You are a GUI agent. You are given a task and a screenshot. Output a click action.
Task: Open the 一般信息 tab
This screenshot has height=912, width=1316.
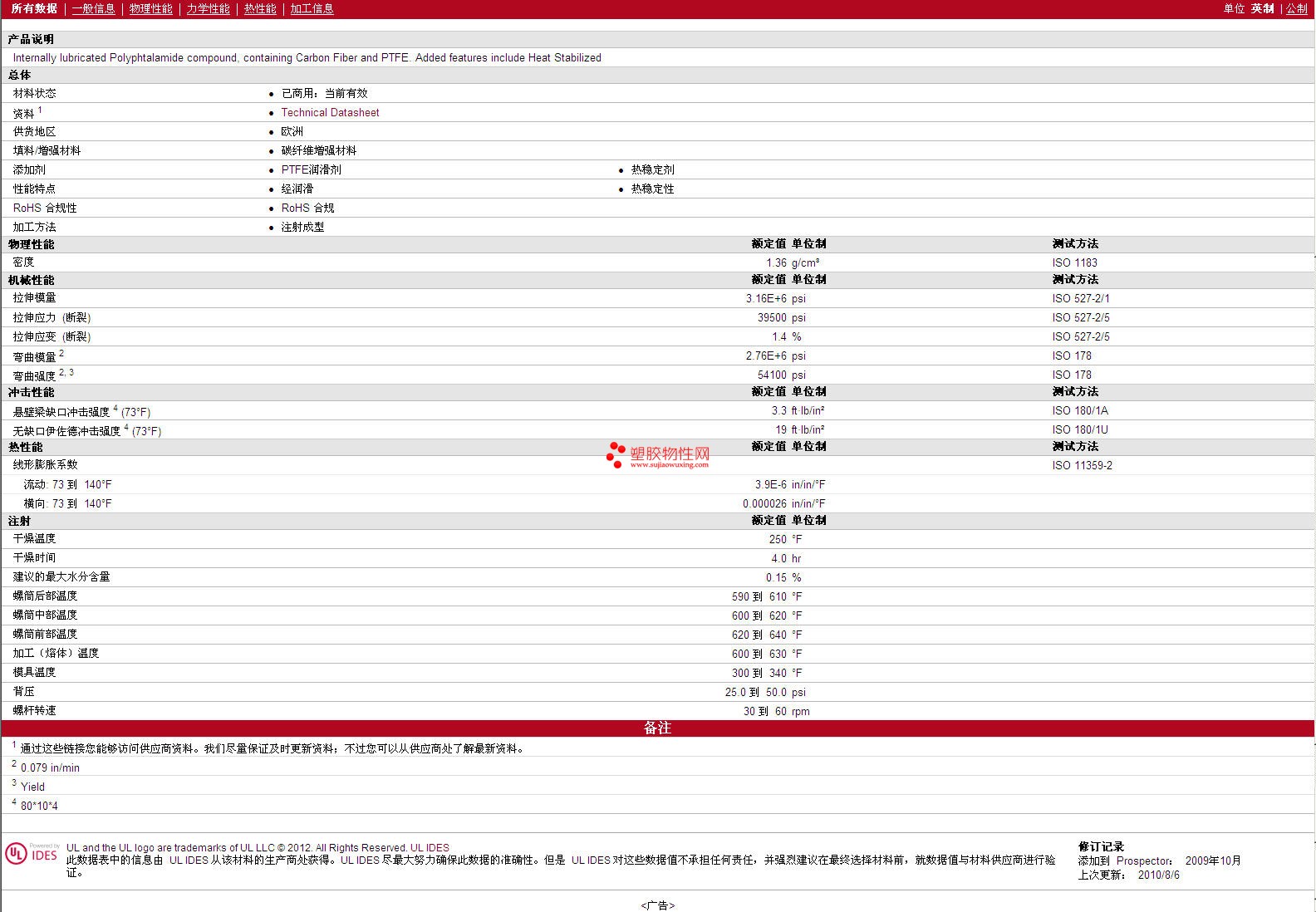click(x=93, y=8)
